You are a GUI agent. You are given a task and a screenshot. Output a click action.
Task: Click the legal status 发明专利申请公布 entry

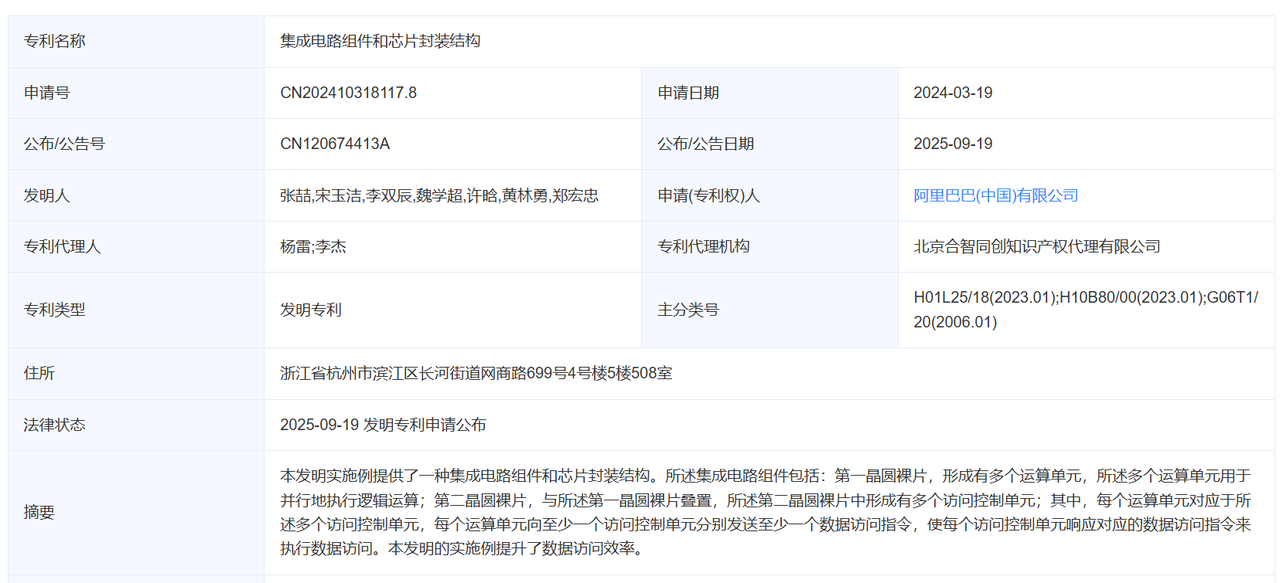coord(383,424)
